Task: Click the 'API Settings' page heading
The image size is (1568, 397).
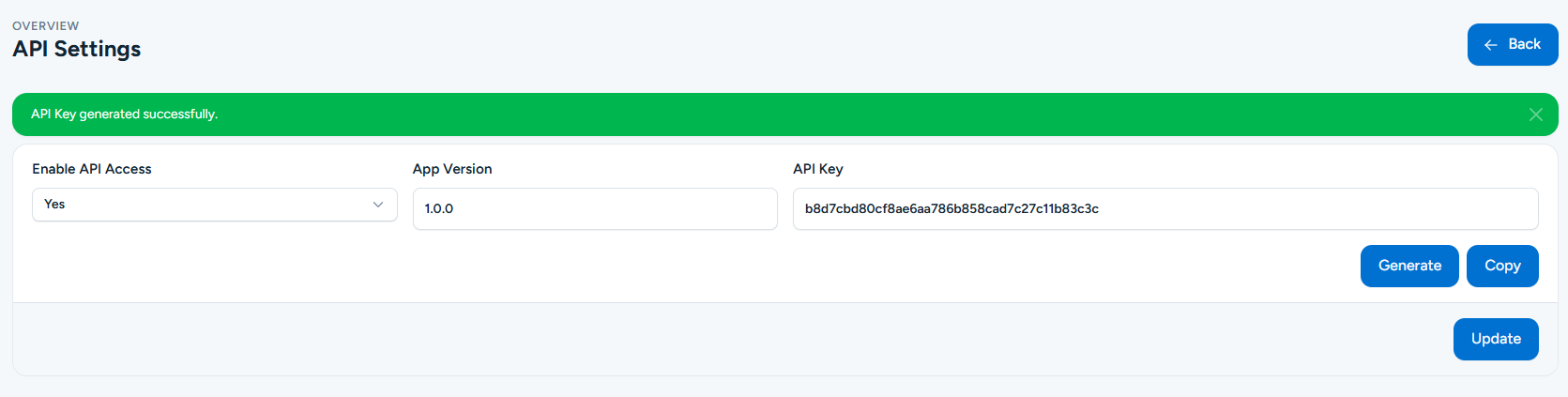Action: (x=77, y=49)
